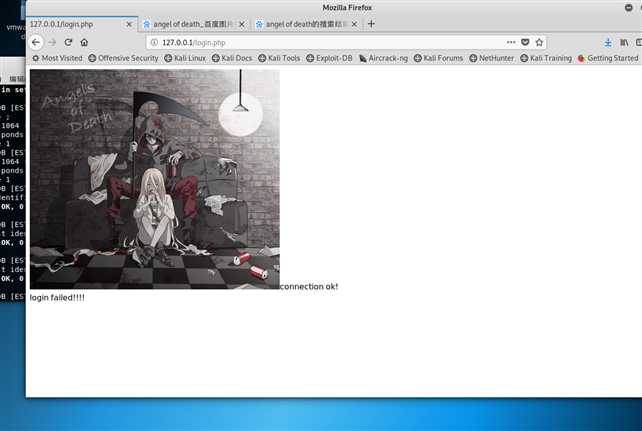Reload the login.php page
Image resolution: width=642 pixels, height=431 pixels.
(x=68, y=42)
